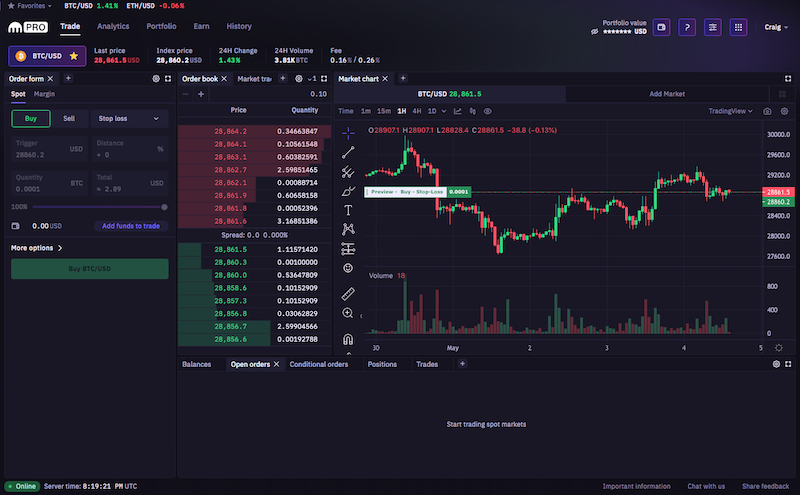Image resolution: width=800 pixels, height=495 pixels.
Task: Select the Buy side toggle
Action: point(31,118)
